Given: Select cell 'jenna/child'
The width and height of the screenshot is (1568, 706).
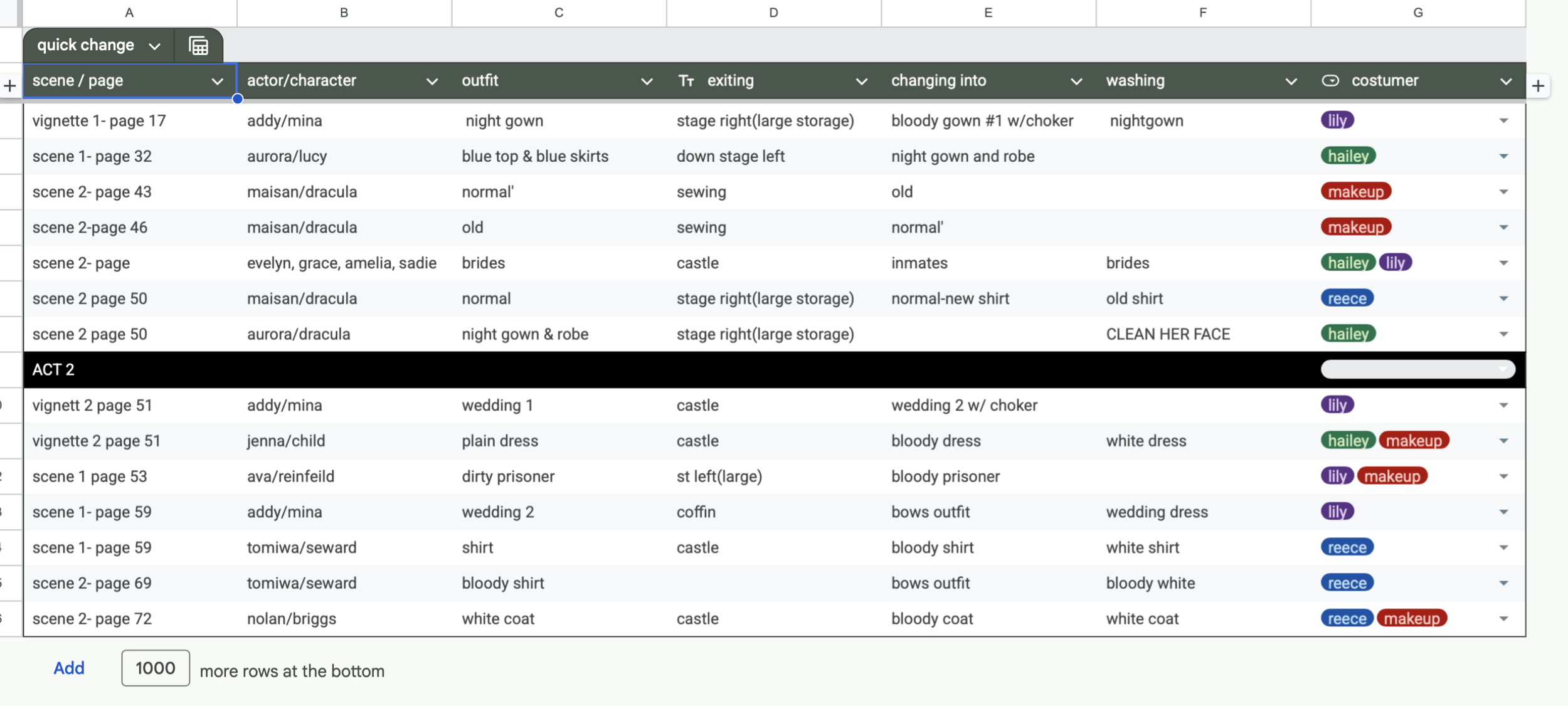Looking at the screenshot, I should tap(344, 441).
